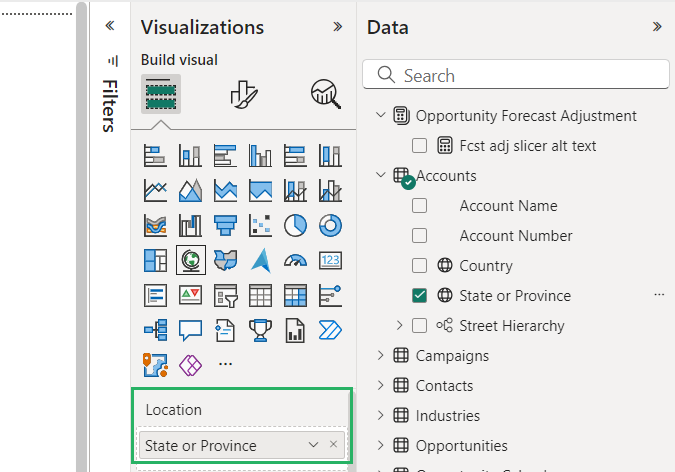Expand the Campaigns table
This screenshot has height=472, width=675.
point(380,356)
